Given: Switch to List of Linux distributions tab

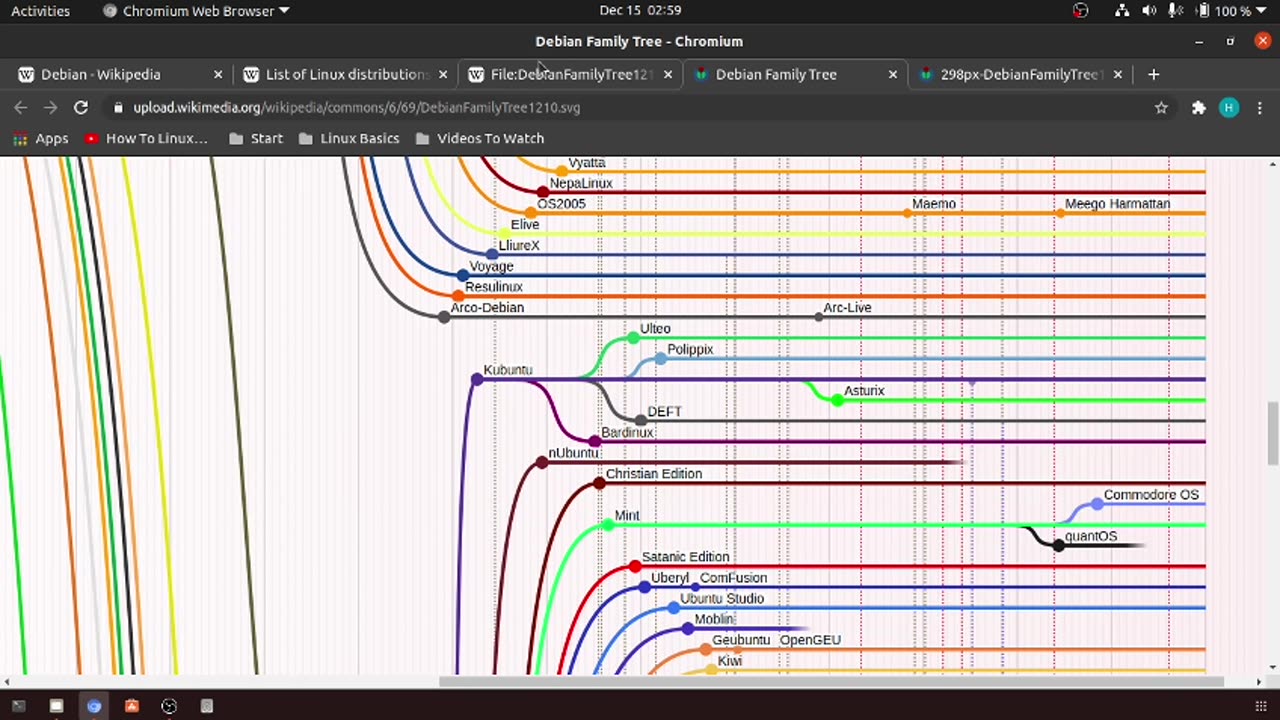Looking at the screenshot, I should [347, 74].
